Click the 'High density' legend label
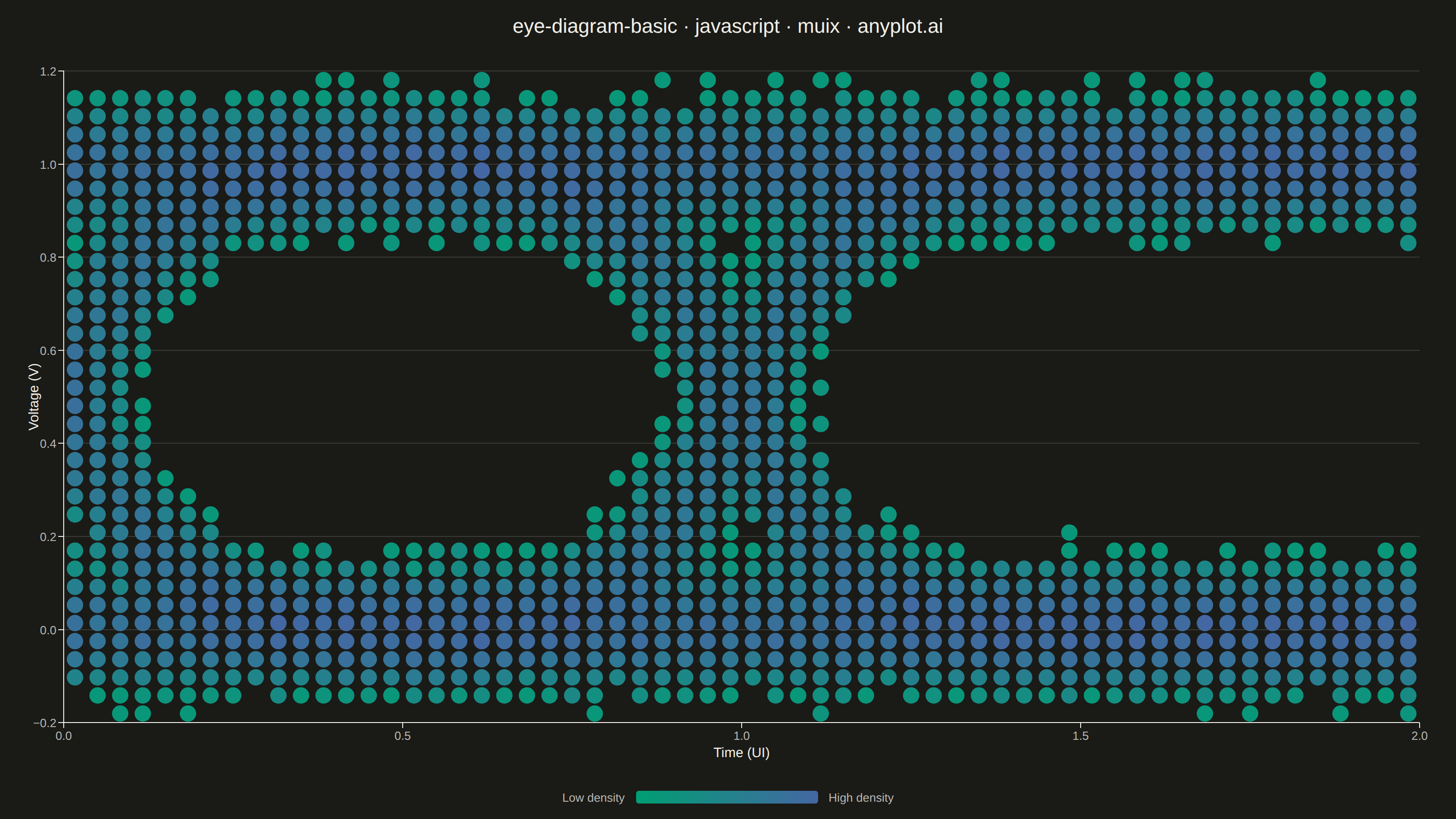The image size is (1456, 819). click(x=861, y=798)
